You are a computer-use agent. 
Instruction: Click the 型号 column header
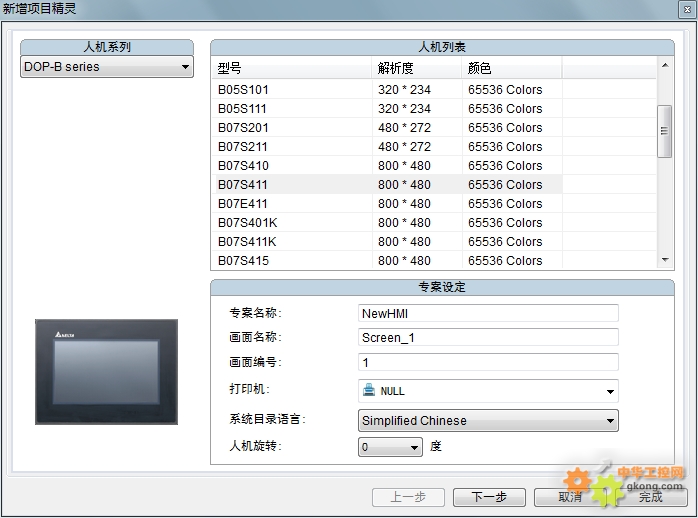292,68
